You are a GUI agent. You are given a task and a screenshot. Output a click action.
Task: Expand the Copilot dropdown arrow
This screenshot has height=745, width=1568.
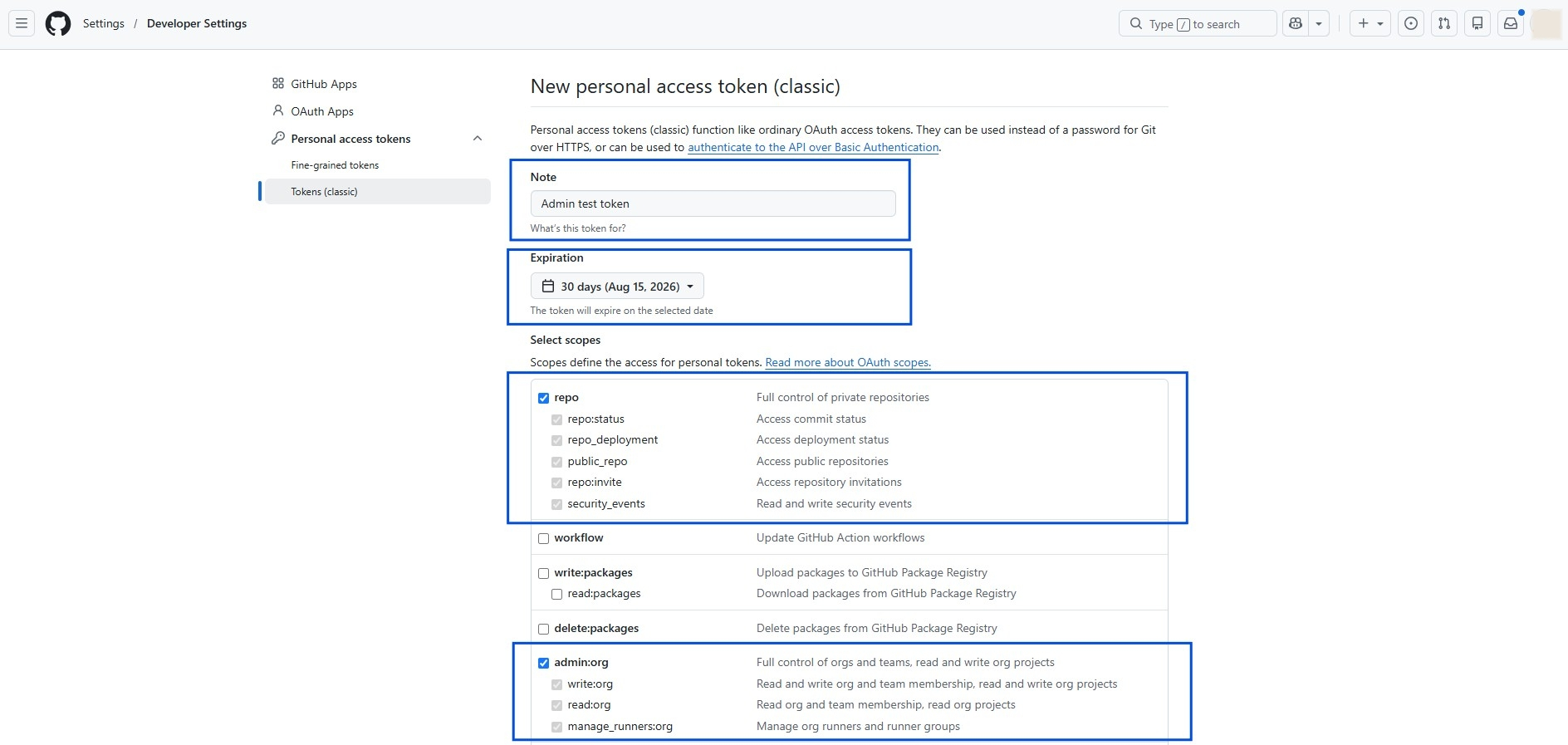pos(1319,23)
